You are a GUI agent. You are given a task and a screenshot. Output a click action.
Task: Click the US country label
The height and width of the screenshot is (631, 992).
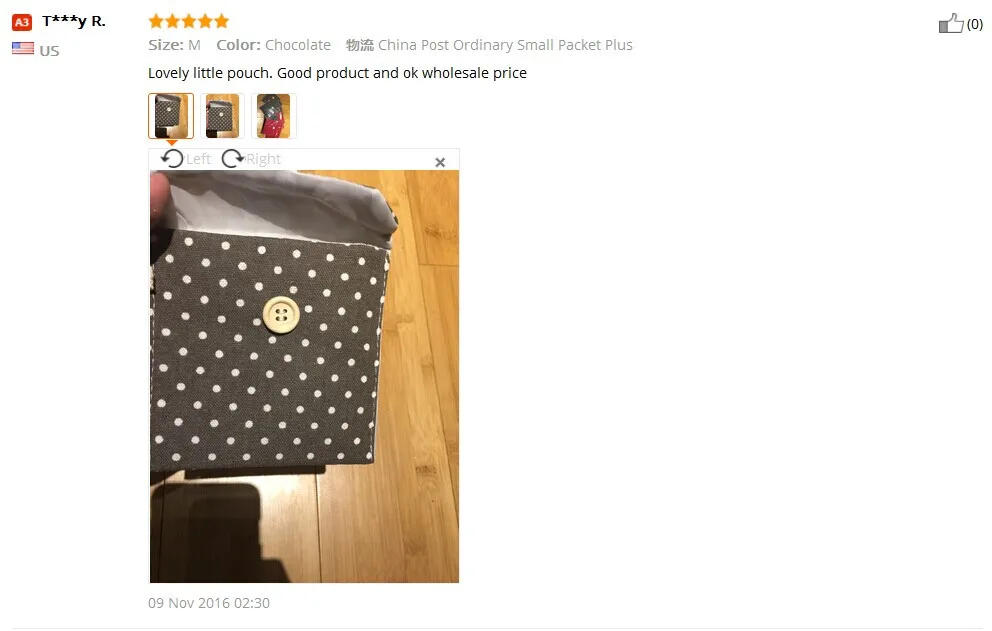click(x=49, y=51)
